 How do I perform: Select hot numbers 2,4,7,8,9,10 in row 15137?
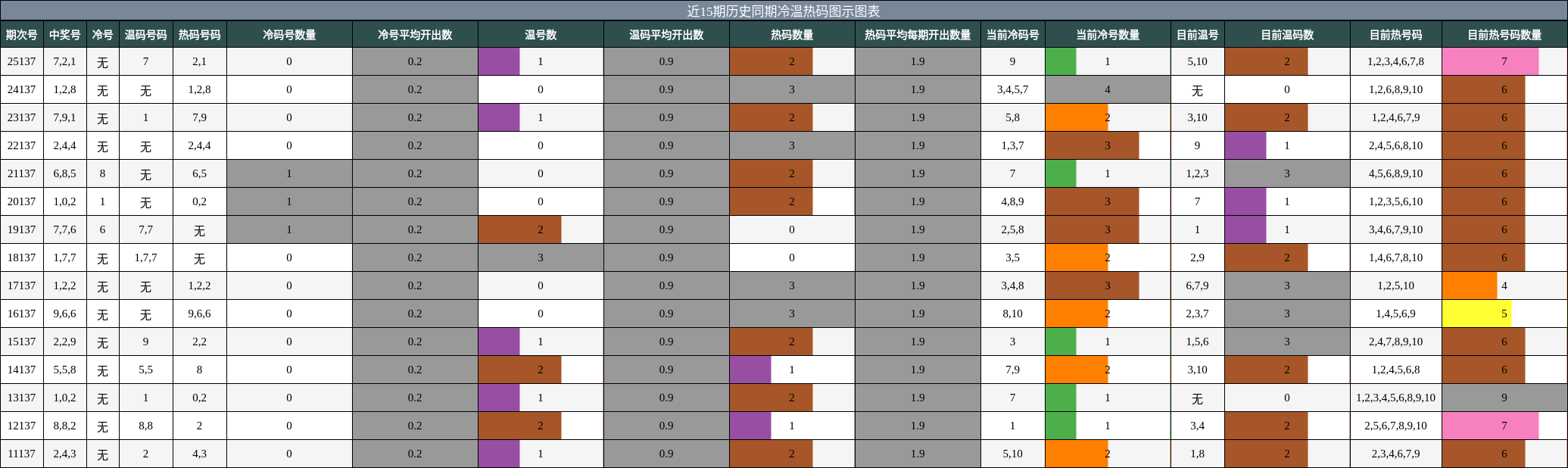coord(1395,342)
